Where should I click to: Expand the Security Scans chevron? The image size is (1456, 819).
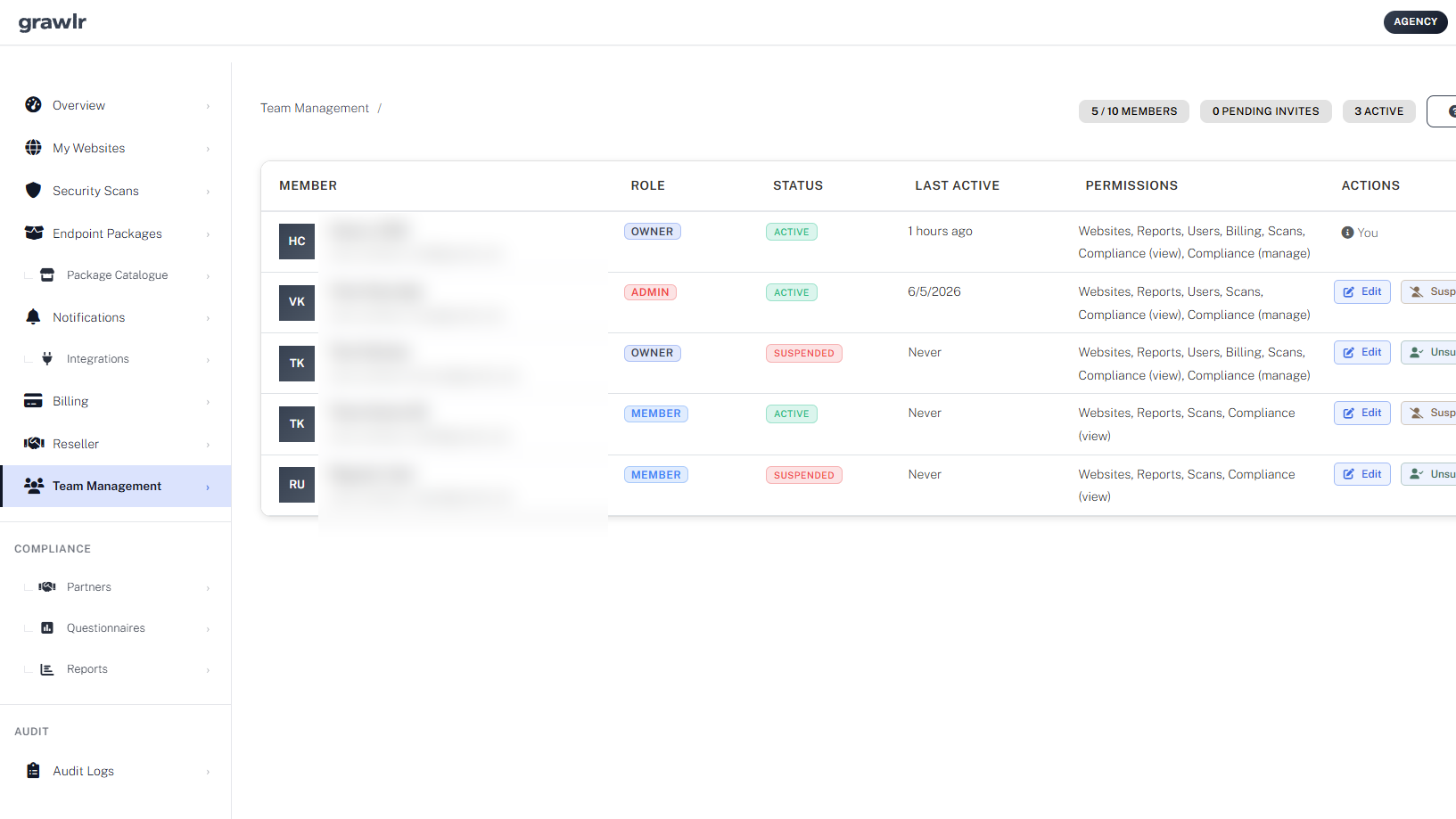click(x=208, y=192)
